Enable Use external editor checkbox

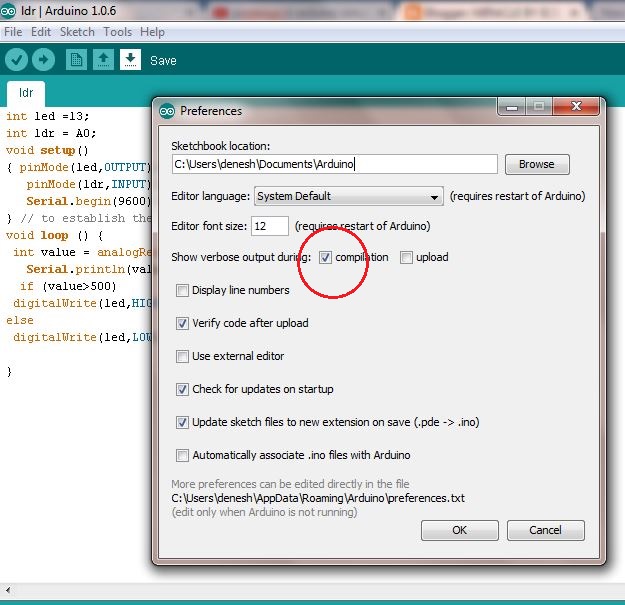click(x=182, y=356)
